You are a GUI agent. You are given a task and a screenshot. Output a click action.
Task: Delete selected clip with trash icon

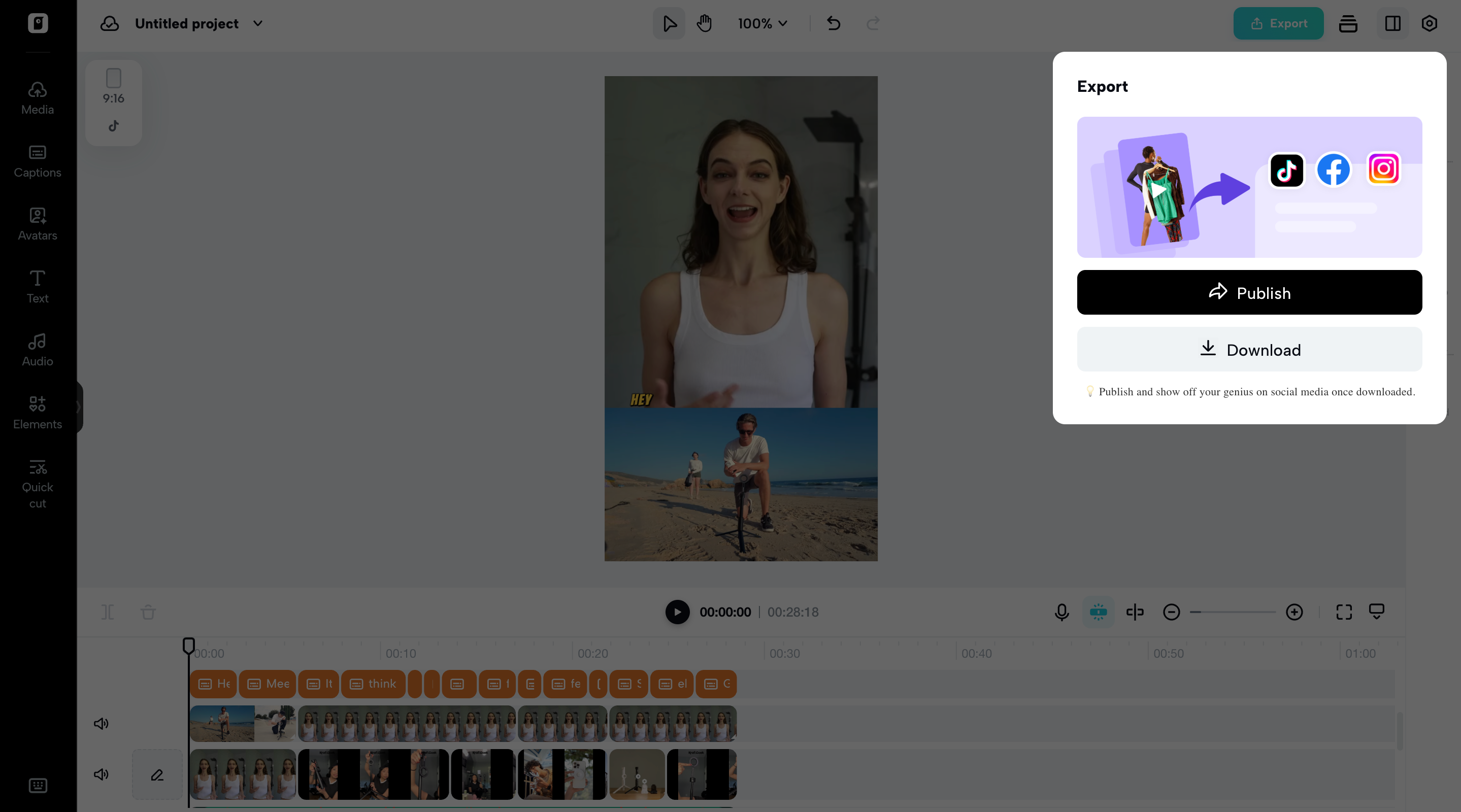pyautogui.click(x=148, y=612)
